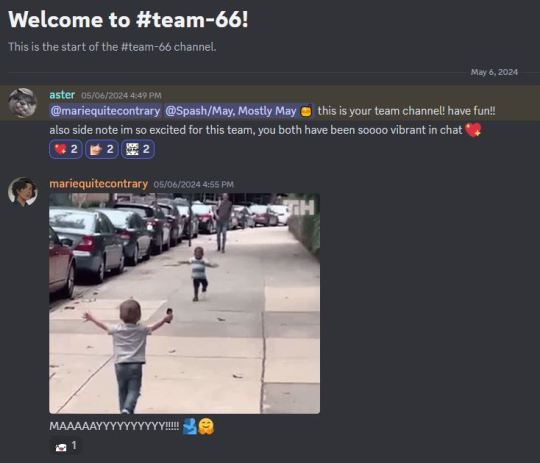Click the sparkling heart emoji after chat
Screen dimensions: 540x463
tap(473, 130)
